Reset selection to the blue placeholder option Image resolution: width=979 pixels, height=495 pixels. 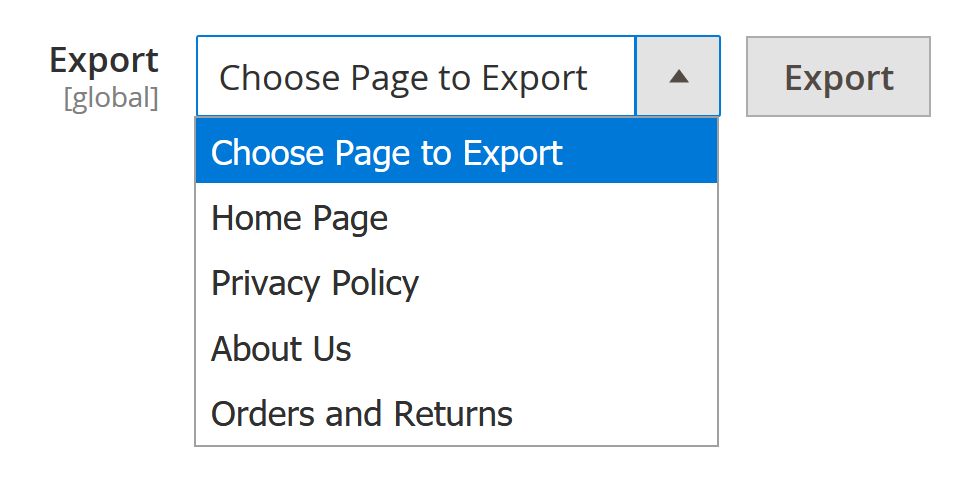(387, 153)
